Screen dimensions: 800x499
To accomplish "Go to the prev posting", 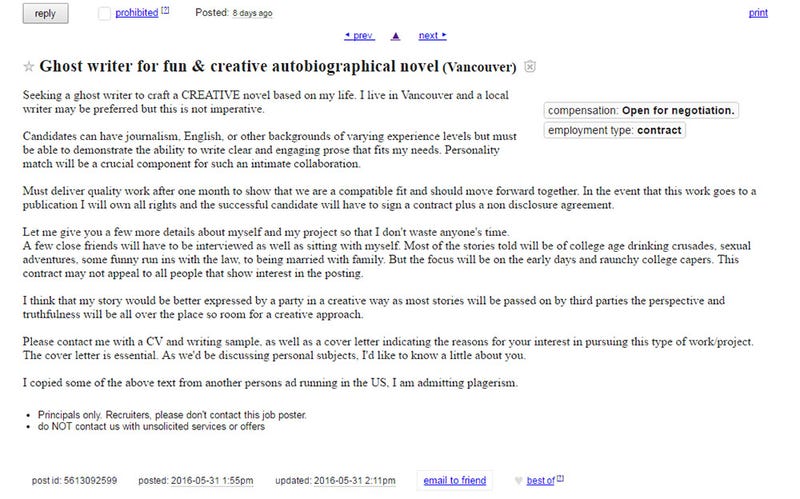I will [x=359, y=36].
